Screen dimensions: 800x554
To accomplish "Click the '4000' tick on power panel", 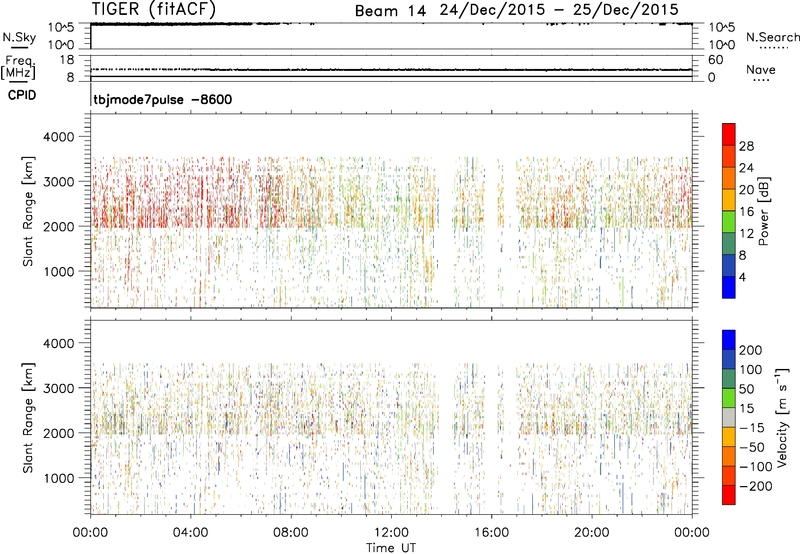I will click(59, 137).
